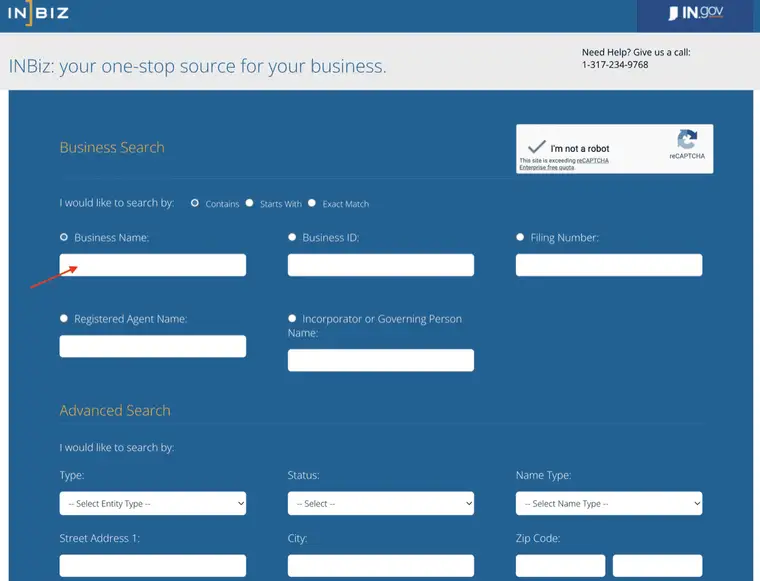Select the Starts With radio button
The height and width of the screenshot is (581, 760).
(250, 203)
